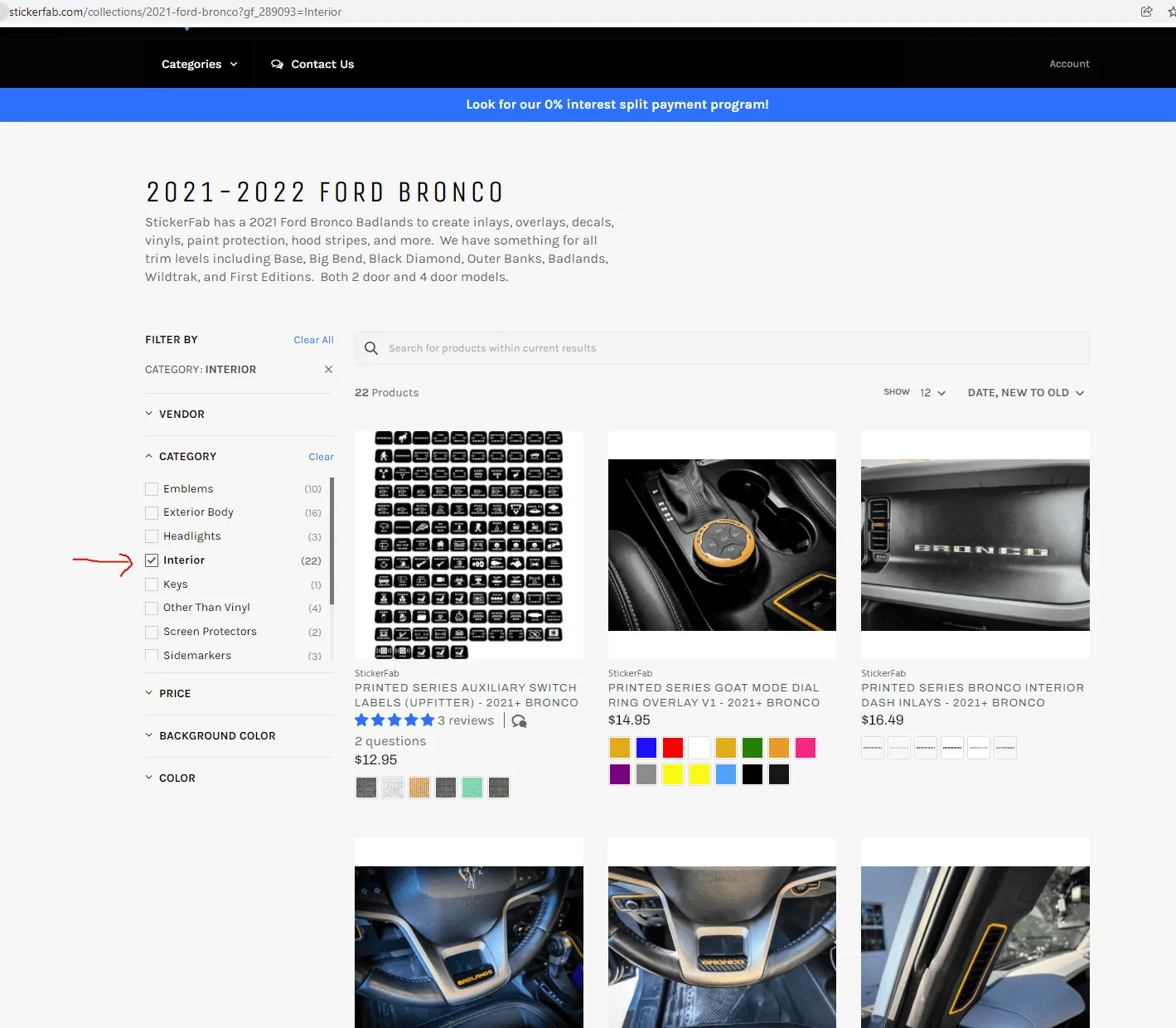Choose the pink swatch on GOAT Mode Dial Ring

(x=806, y=748)
